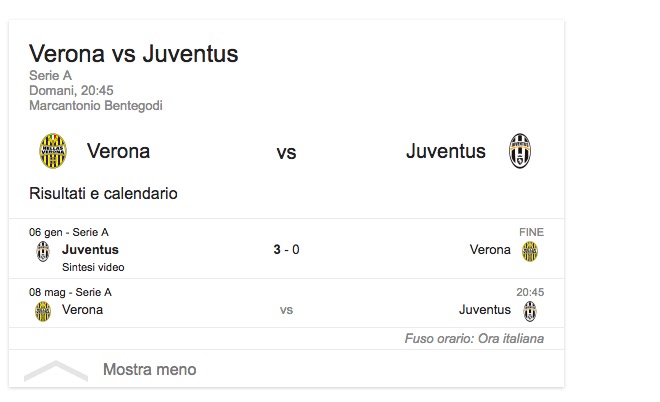This screenshot has width=660, height=402.
Task: Click Verona name in 08 mag fixture
Action: [x=82, y=310]
